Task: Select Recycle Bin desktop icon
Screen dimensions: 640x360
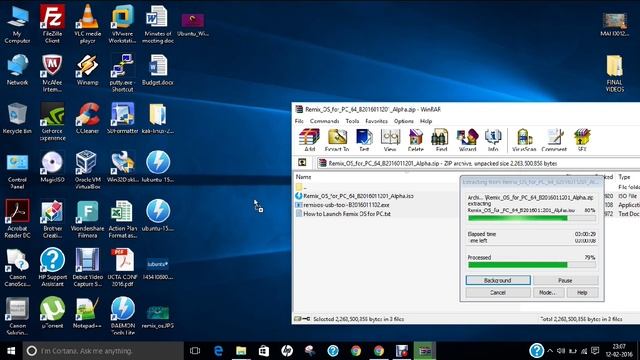Action: click(x=17, y=118)
